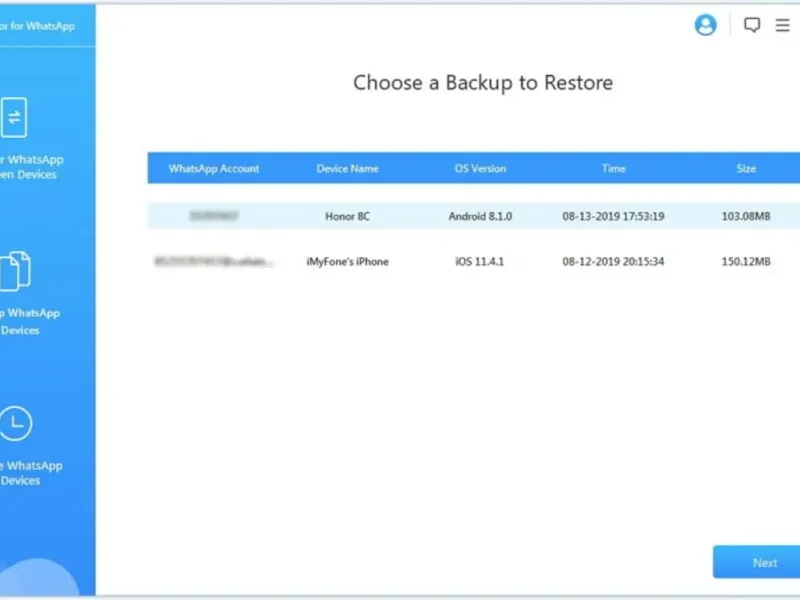Open the user account profile icon
Image resolution: width=800 pixels, height=600 pixels.
706,24
